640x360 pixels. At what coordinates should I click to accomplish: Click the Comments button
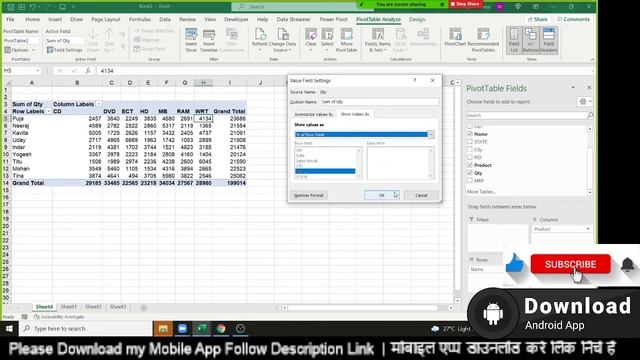point(573,19)
